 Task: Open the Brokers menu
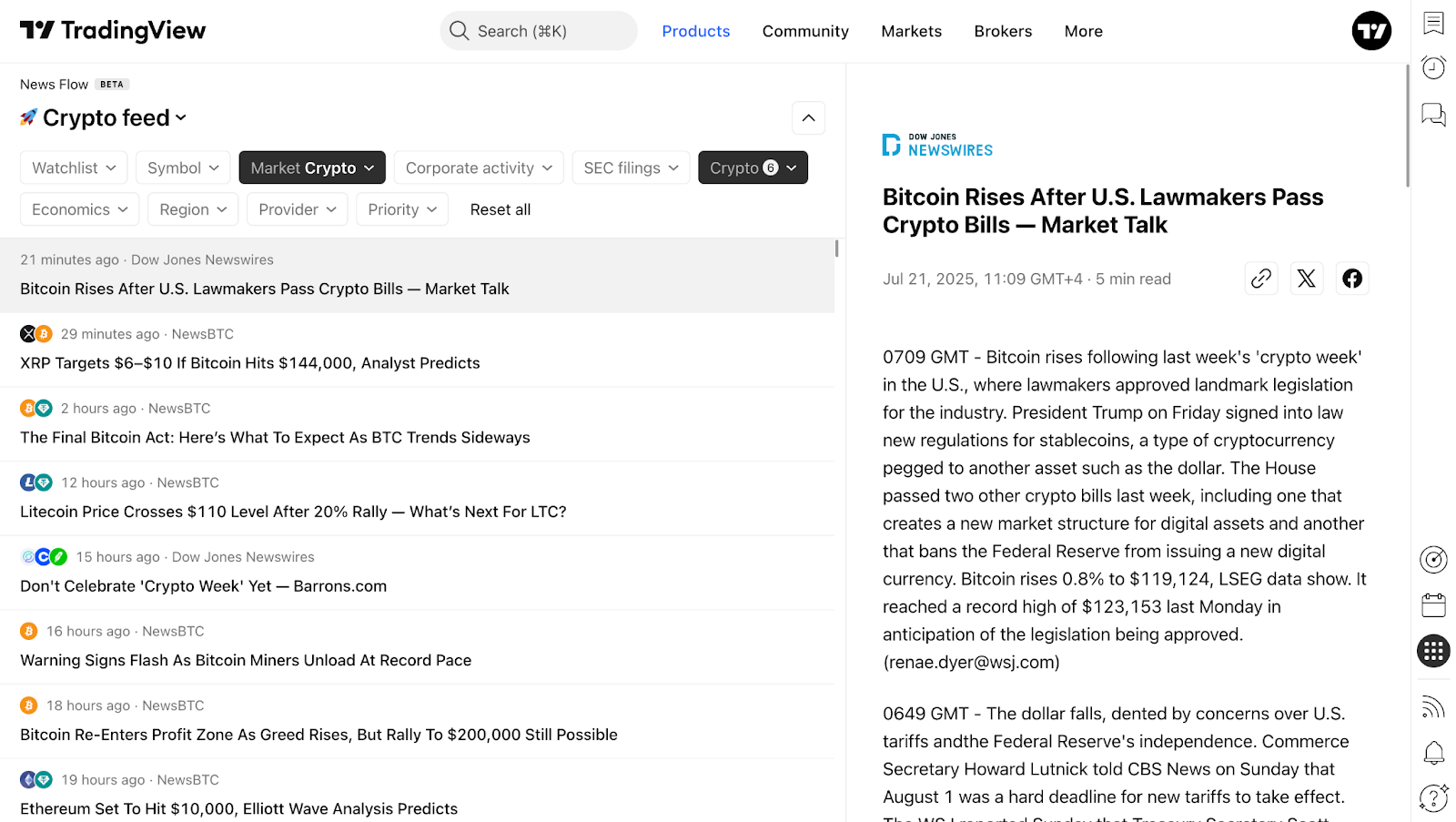pos(1003,31)
